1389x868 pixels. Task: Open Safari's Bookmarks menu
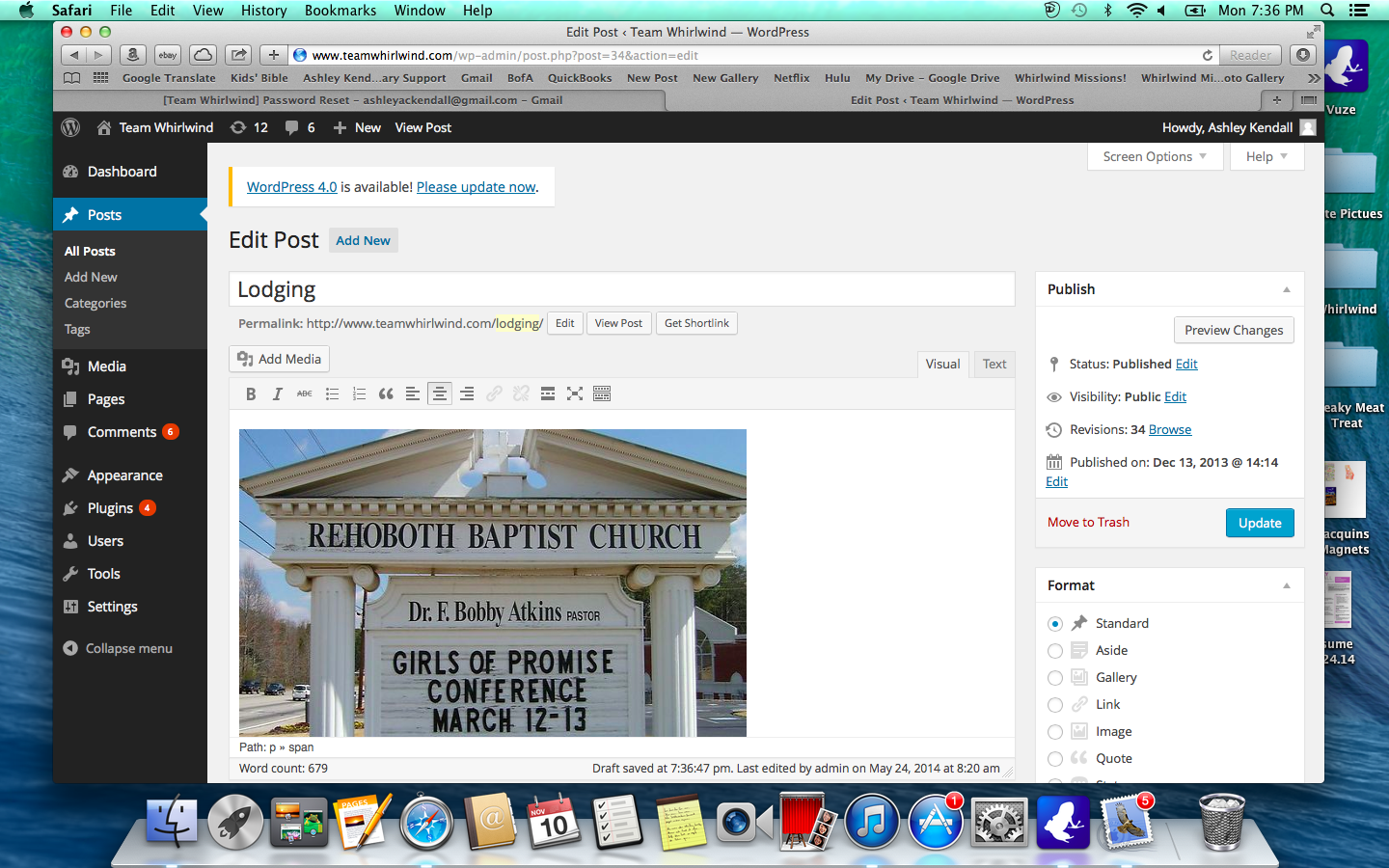tap(340, 11)
